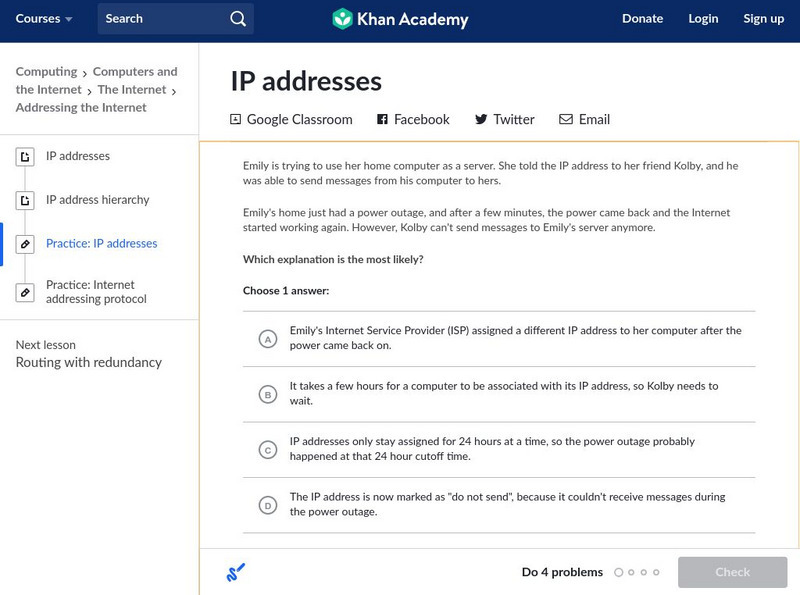Click the Donate link
The width and height of the screenshot is (800, 595).
642,19
